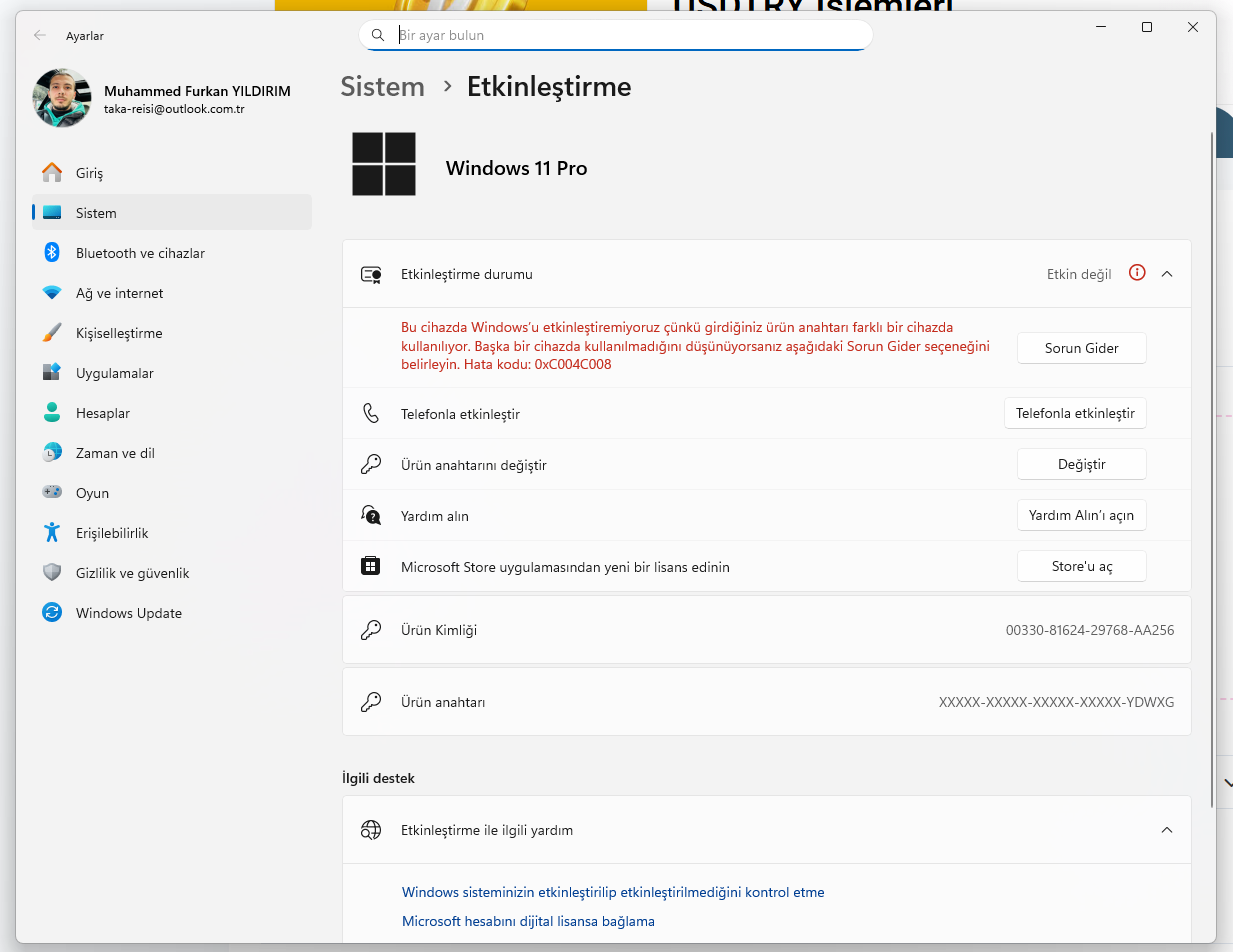Open Oyun settings page
This screenshot has height=952, width=1233.
(172, 493)
